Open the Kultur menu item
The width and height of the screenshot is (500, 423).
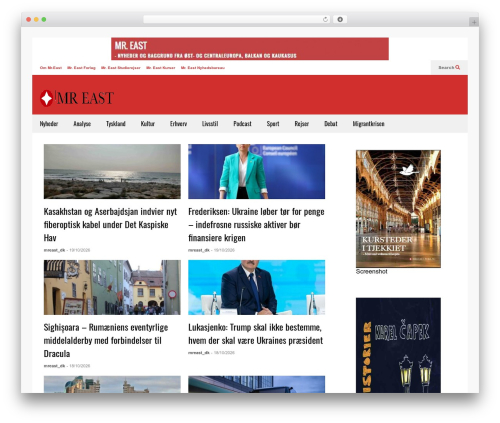tap(148, 124)
